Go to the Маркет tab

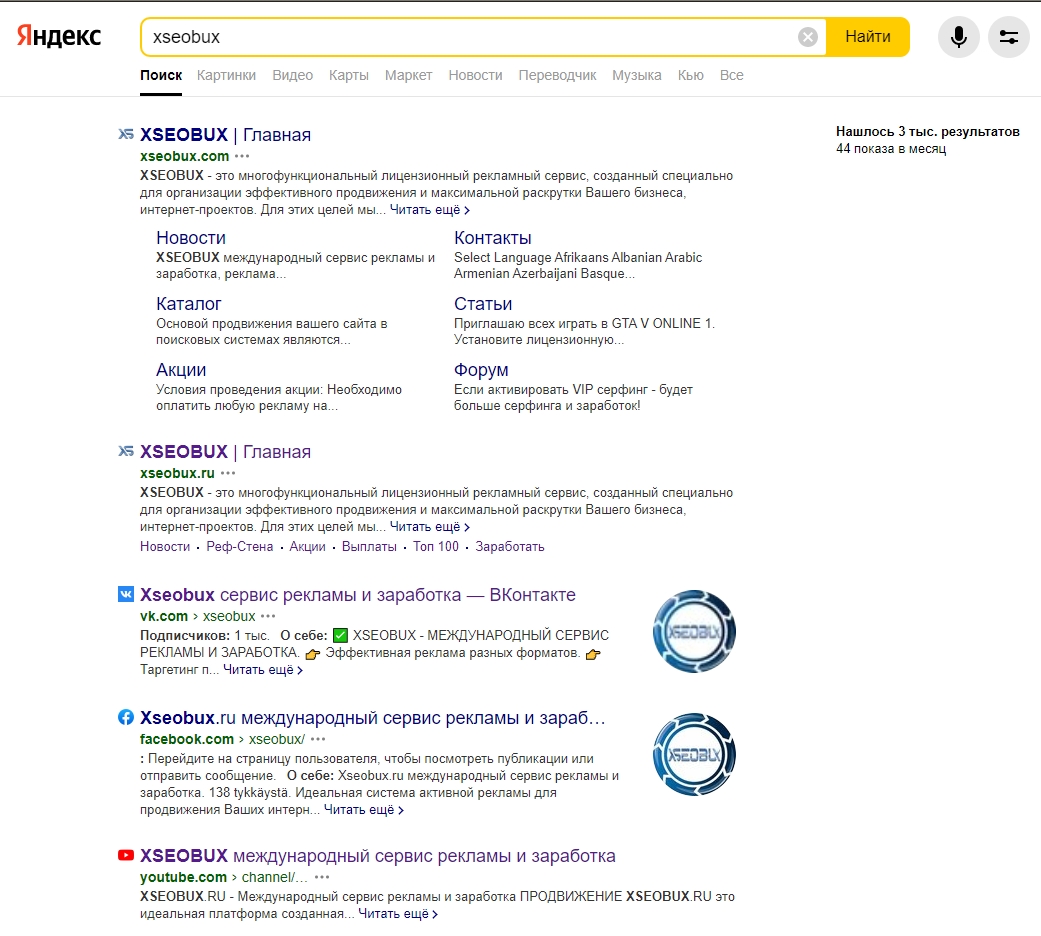408,75
